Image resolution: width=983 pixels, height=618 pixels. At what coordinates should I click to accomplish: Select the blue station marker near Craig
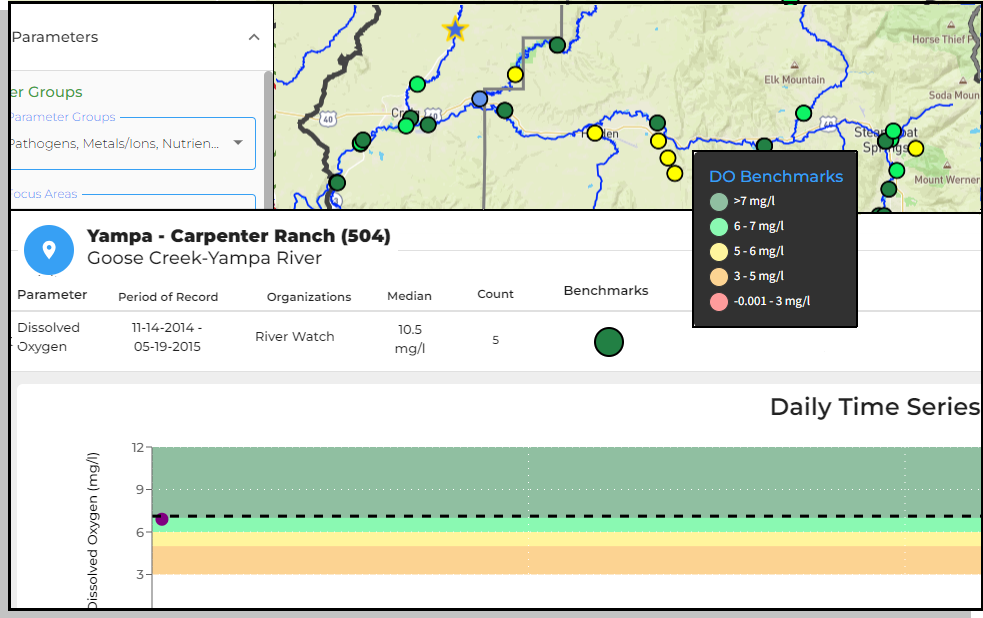481,98
